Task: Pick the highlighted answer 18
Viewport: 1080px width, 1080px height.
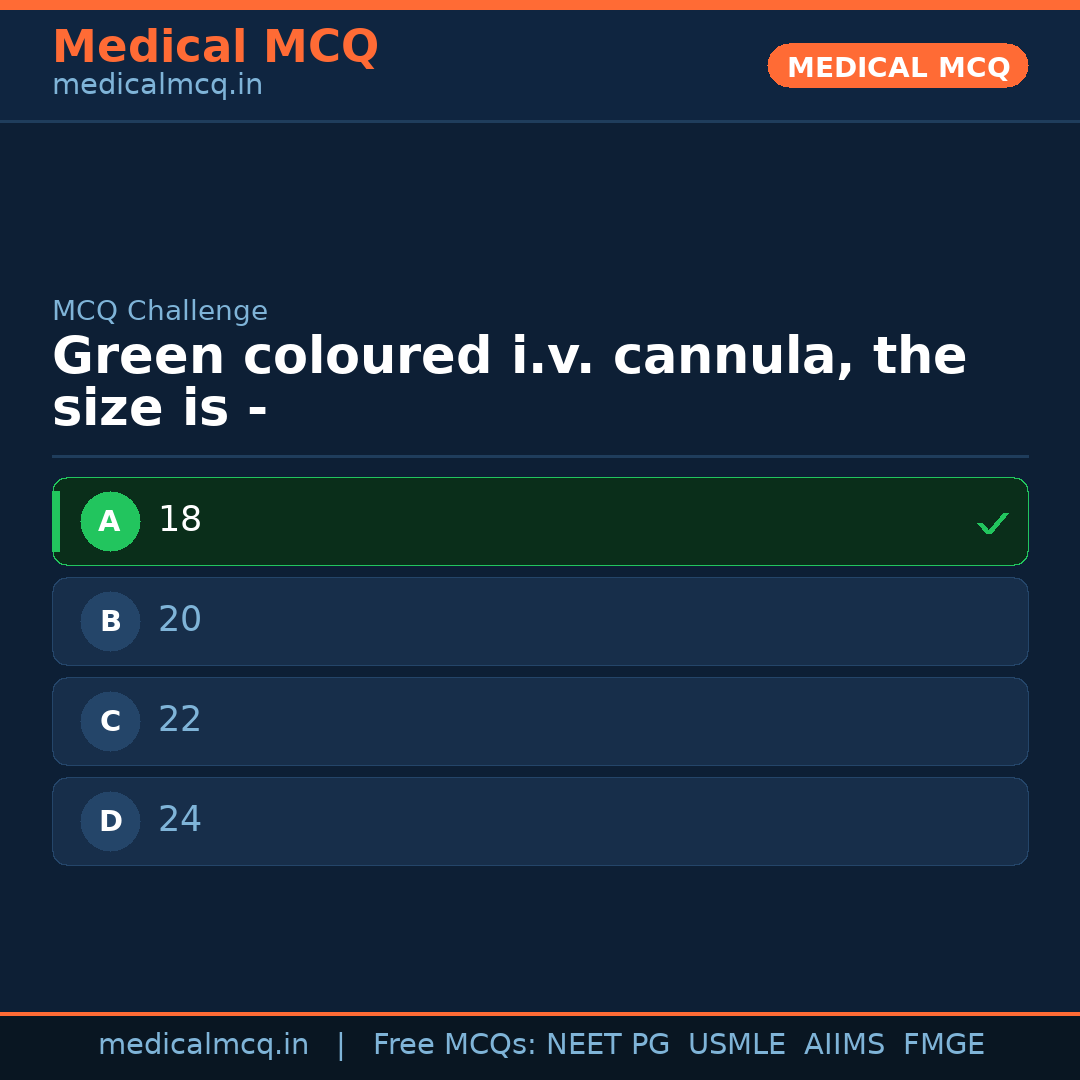Action: click(540, 521)
